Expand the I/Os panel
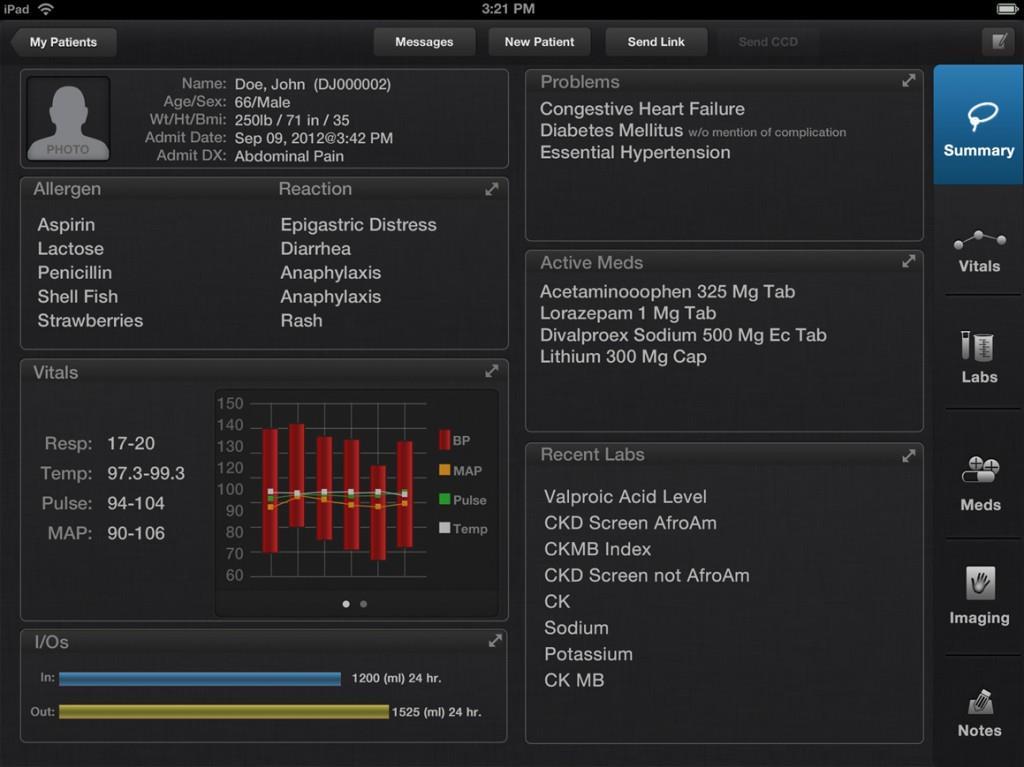This screenshot has height=767, width=1024. [495, 641]
